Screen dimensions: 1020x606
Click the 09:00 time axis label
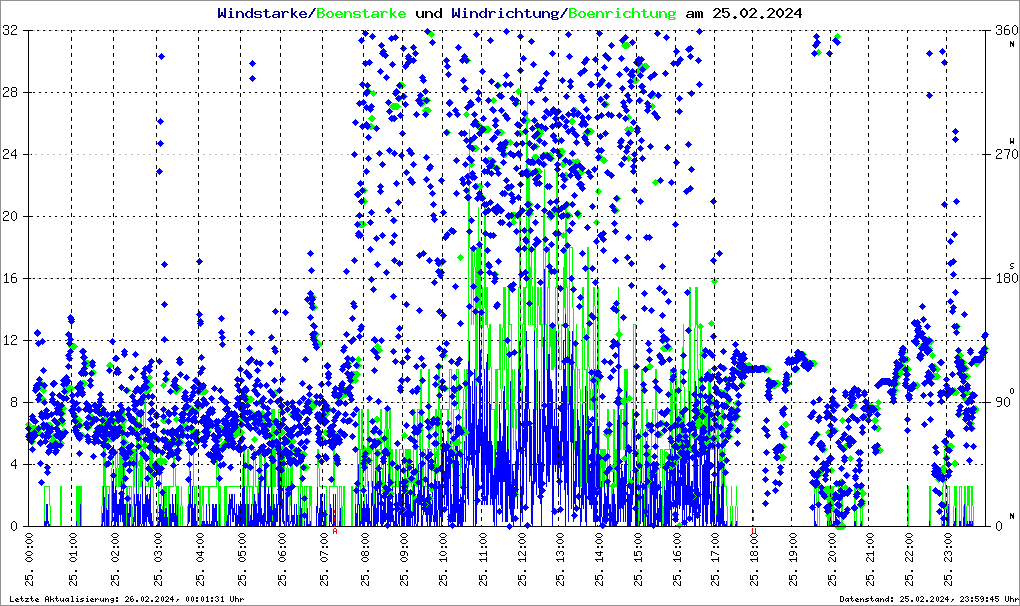click(404, 559)
